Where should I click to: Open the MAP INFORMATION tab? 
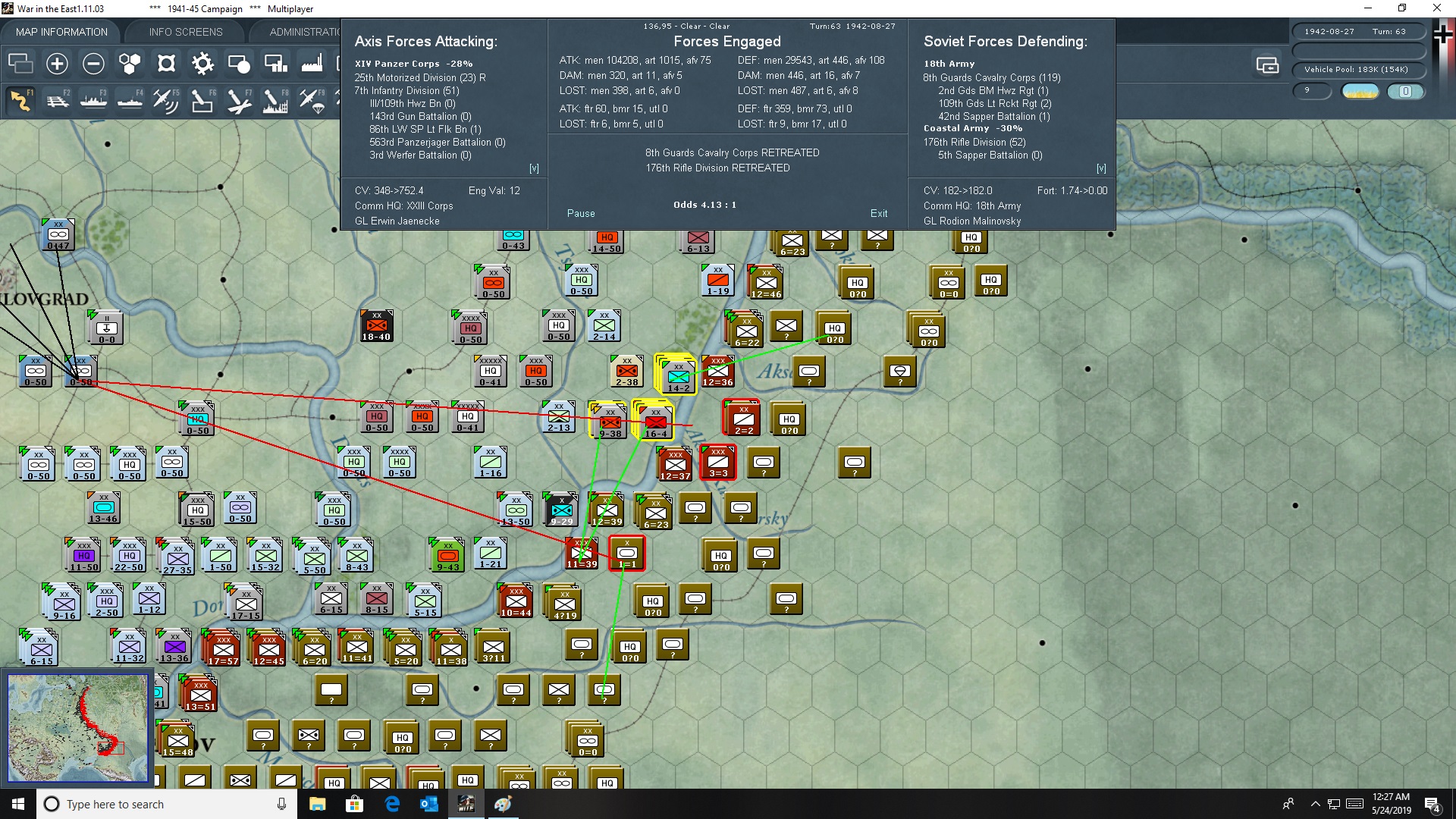61,32
